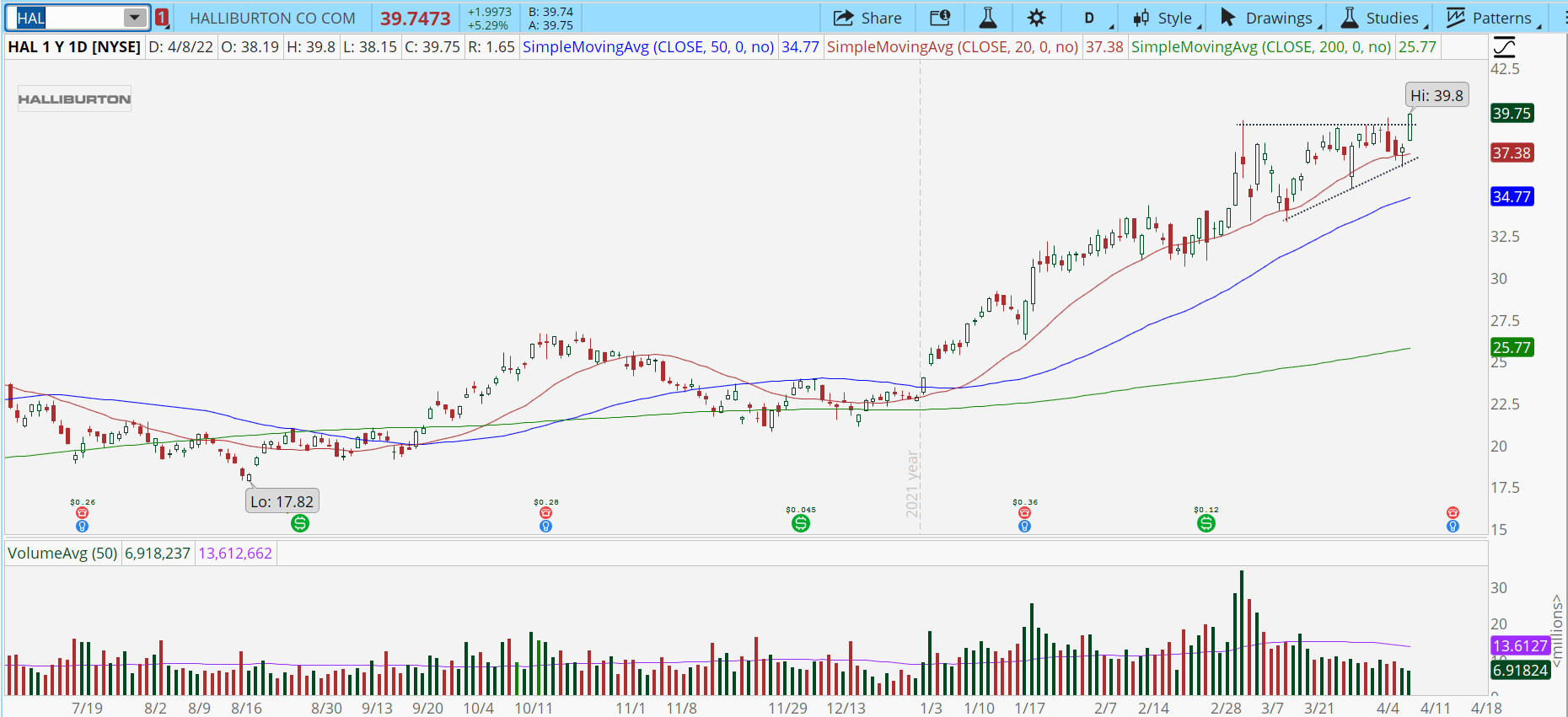Click the last price 39.7473
Image resolution: width=1568 pixels, height=717 pixels.
[x=415, y=18]
